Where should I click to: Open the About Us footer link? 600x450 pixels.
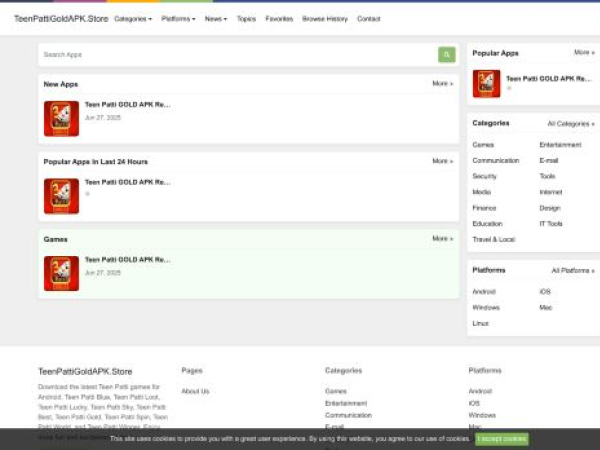[x=195, y=391]
